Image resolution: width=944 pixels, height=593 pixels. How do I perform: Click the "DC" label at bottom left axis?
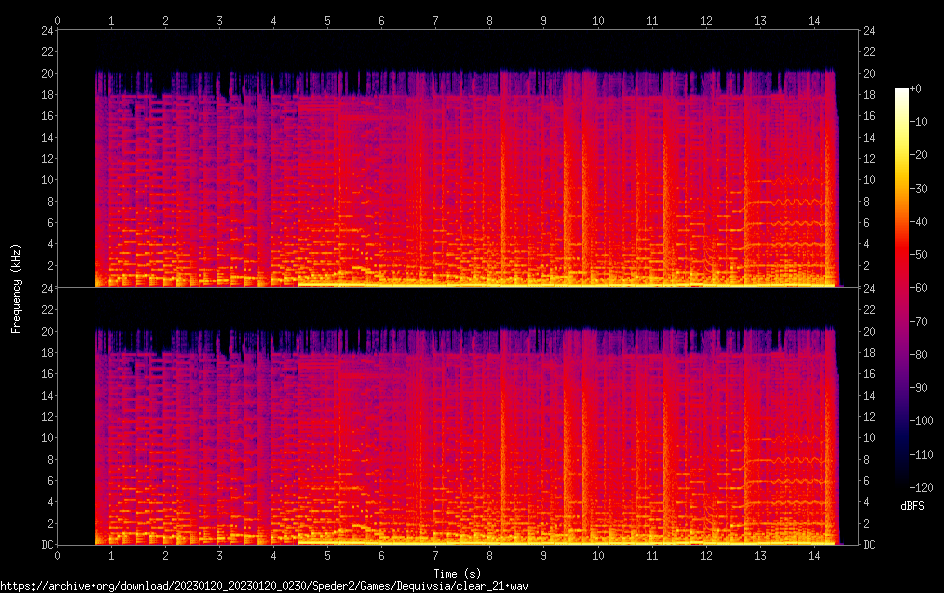coord(46,545)
